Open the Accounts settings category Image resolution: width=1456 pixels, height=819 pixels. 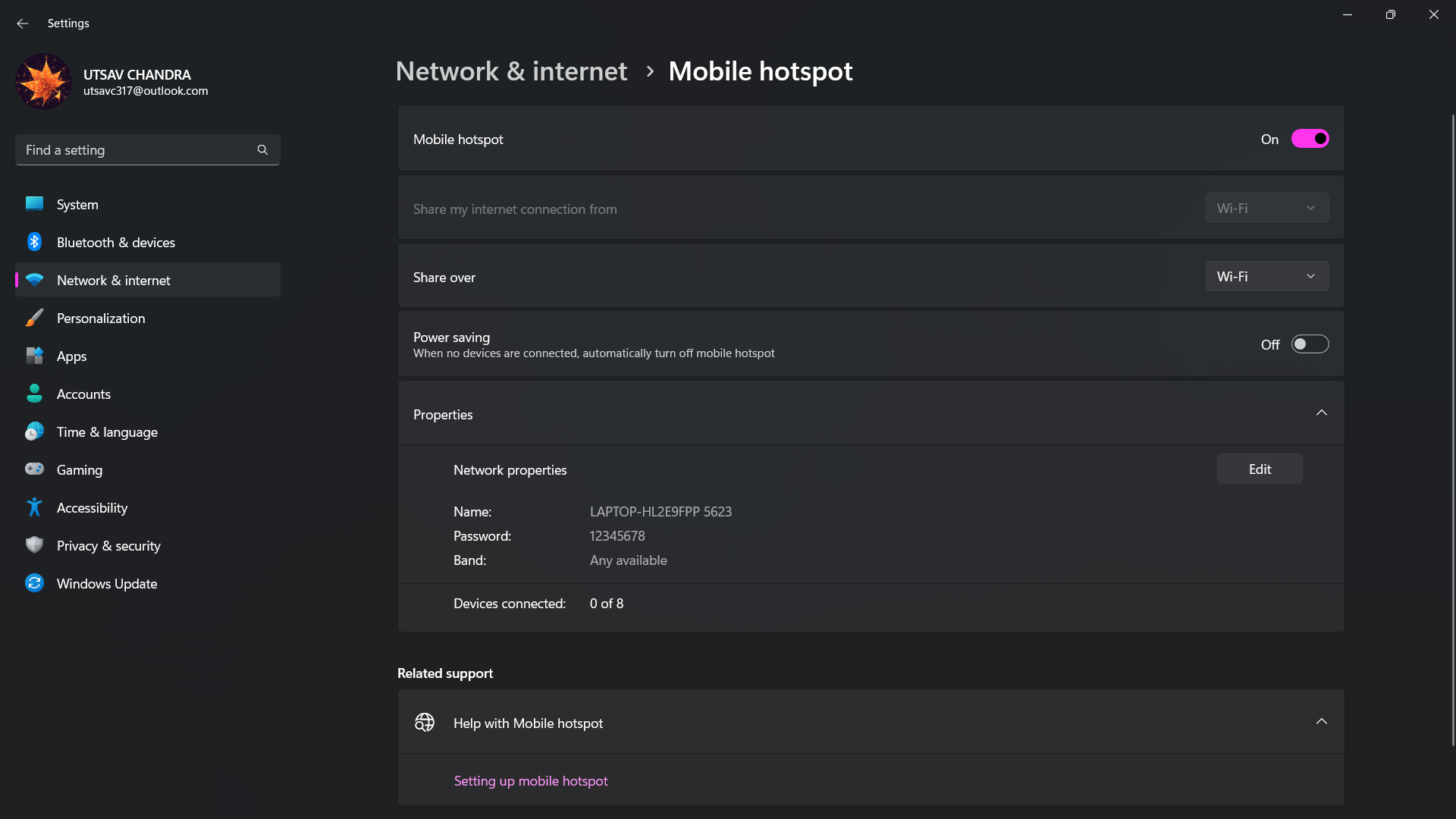coord(83,394)
